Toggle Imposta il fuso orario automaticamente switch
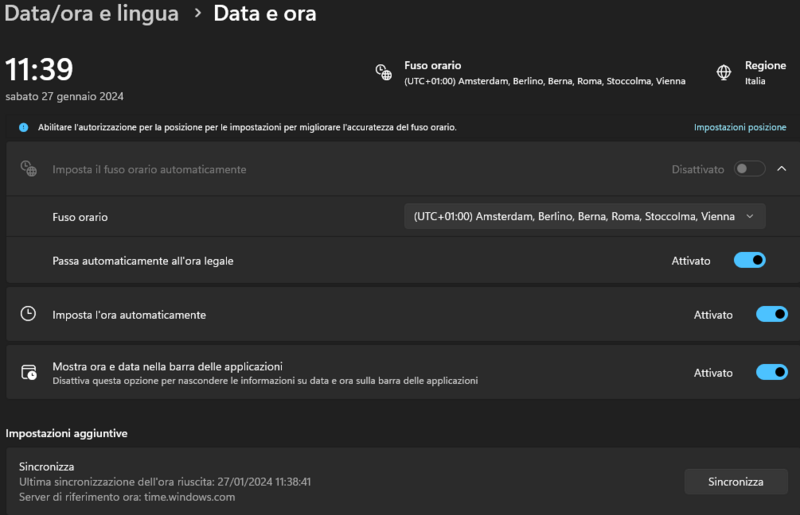The image size is (800, 515). click(750, 169)
